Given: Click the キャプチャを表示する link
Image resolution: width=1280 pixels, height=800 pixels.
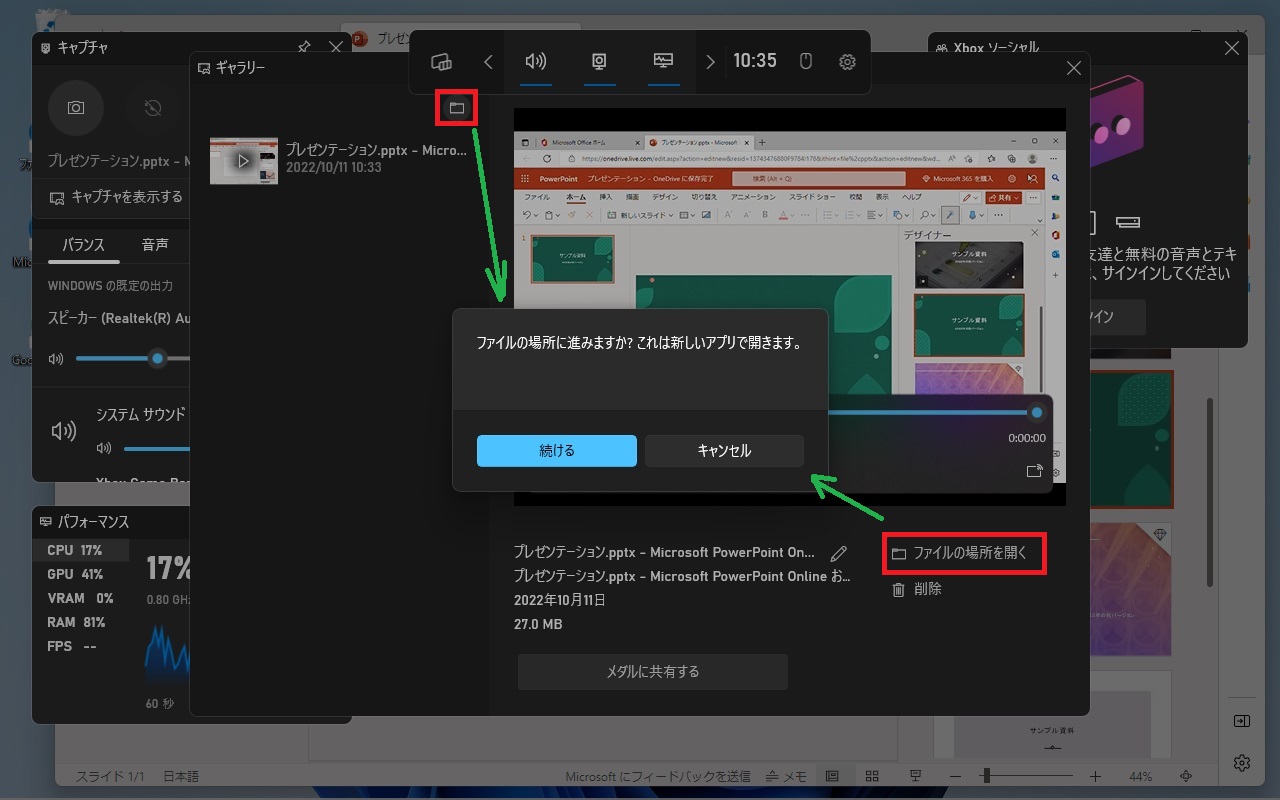Looking at the screenshot, I should (116, 197).
